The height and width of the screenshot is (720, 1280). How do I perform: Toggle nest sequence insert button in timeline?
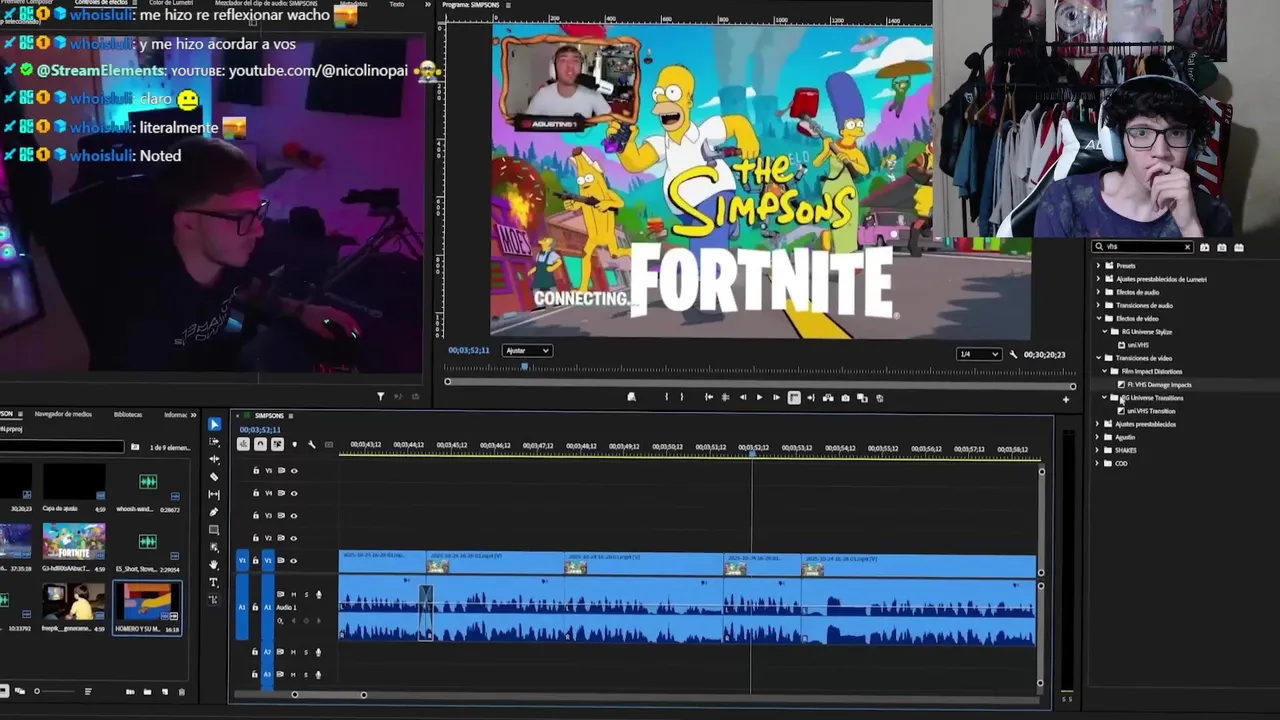[x=243, y=444]
